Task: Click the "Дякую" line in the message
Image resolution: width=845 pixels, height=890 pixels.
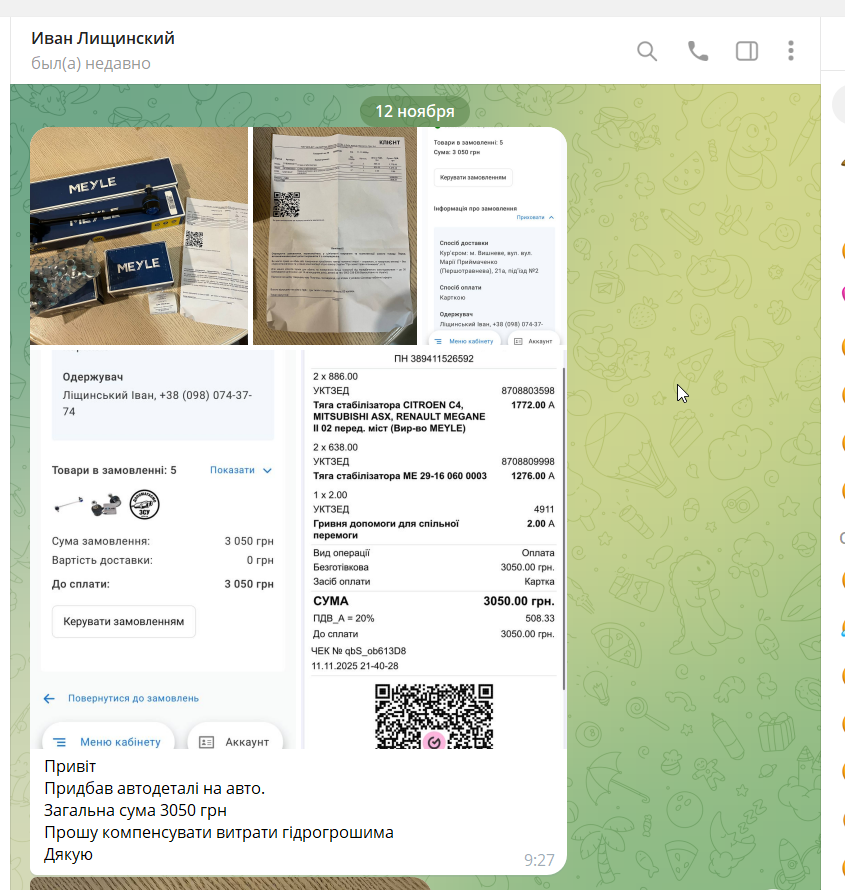Action: [69, 854]
